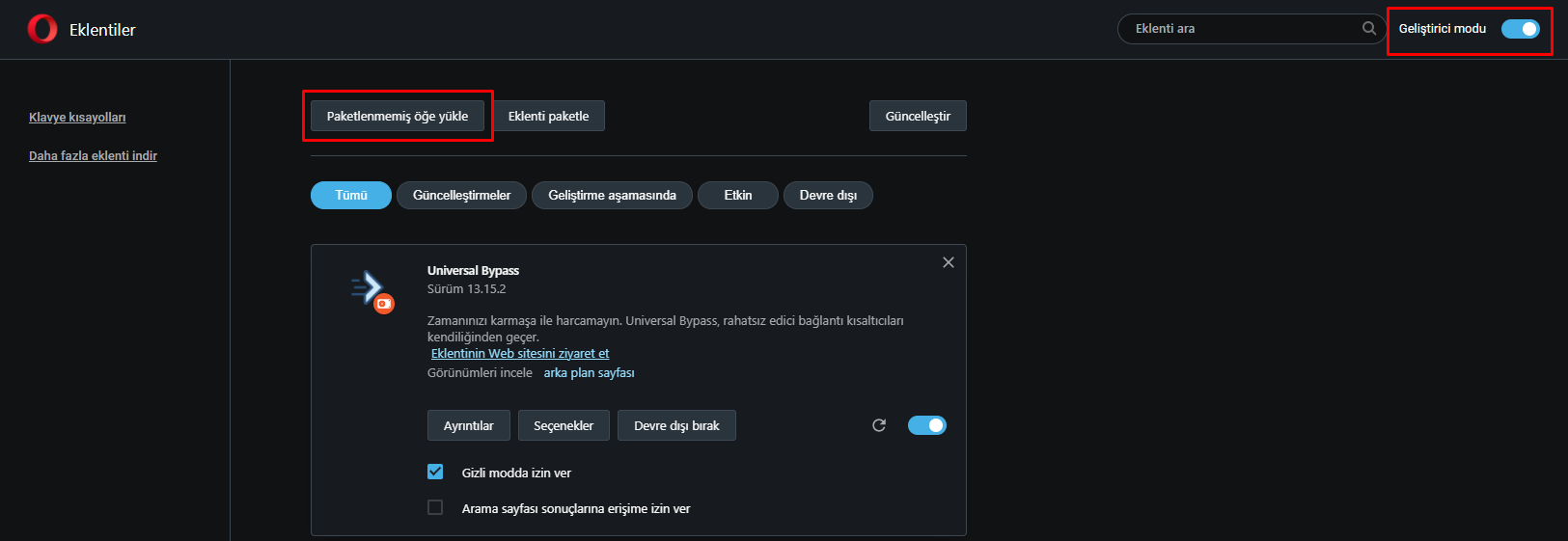Open Klavye kısayolları link

point(77,118)
